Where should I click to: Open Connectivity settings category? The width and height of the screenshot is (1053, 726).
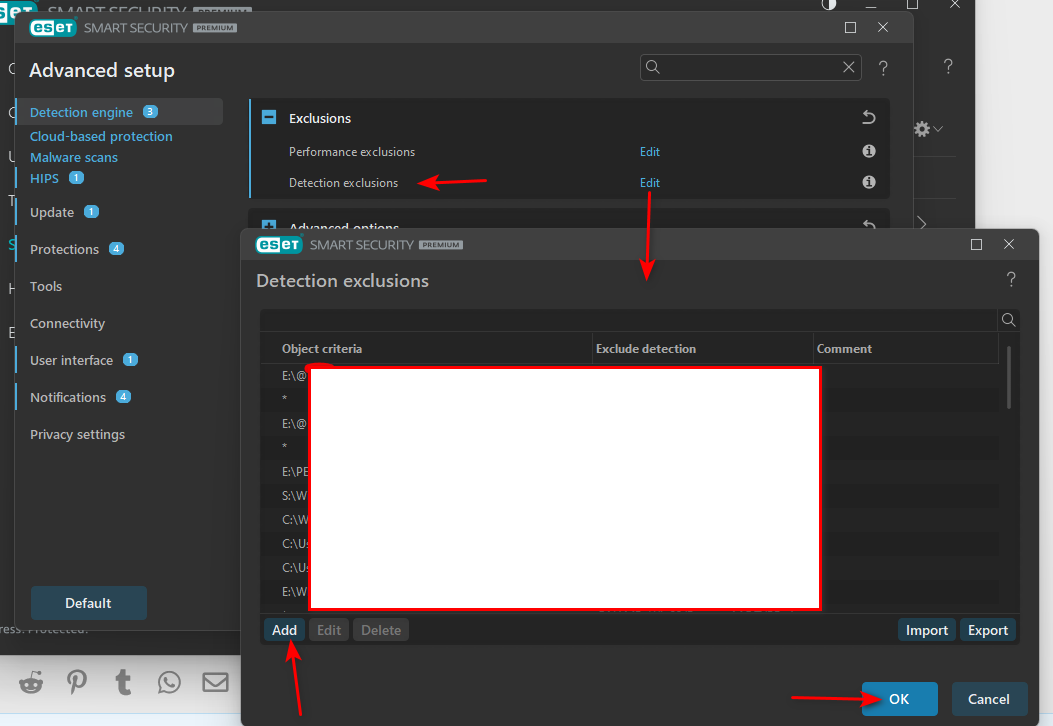[x=67, y=323]
